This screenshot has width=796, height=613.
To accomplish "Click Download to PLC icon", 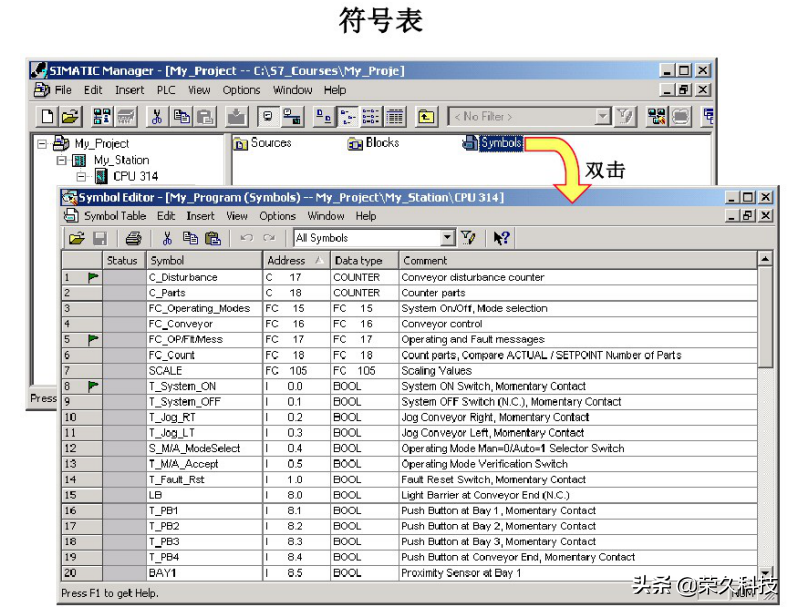I will tap(236, 117).
